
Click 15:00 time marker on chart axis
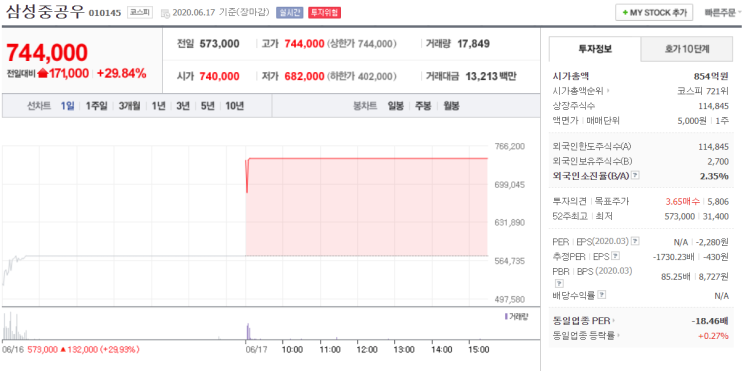click(x=479, y=350)
